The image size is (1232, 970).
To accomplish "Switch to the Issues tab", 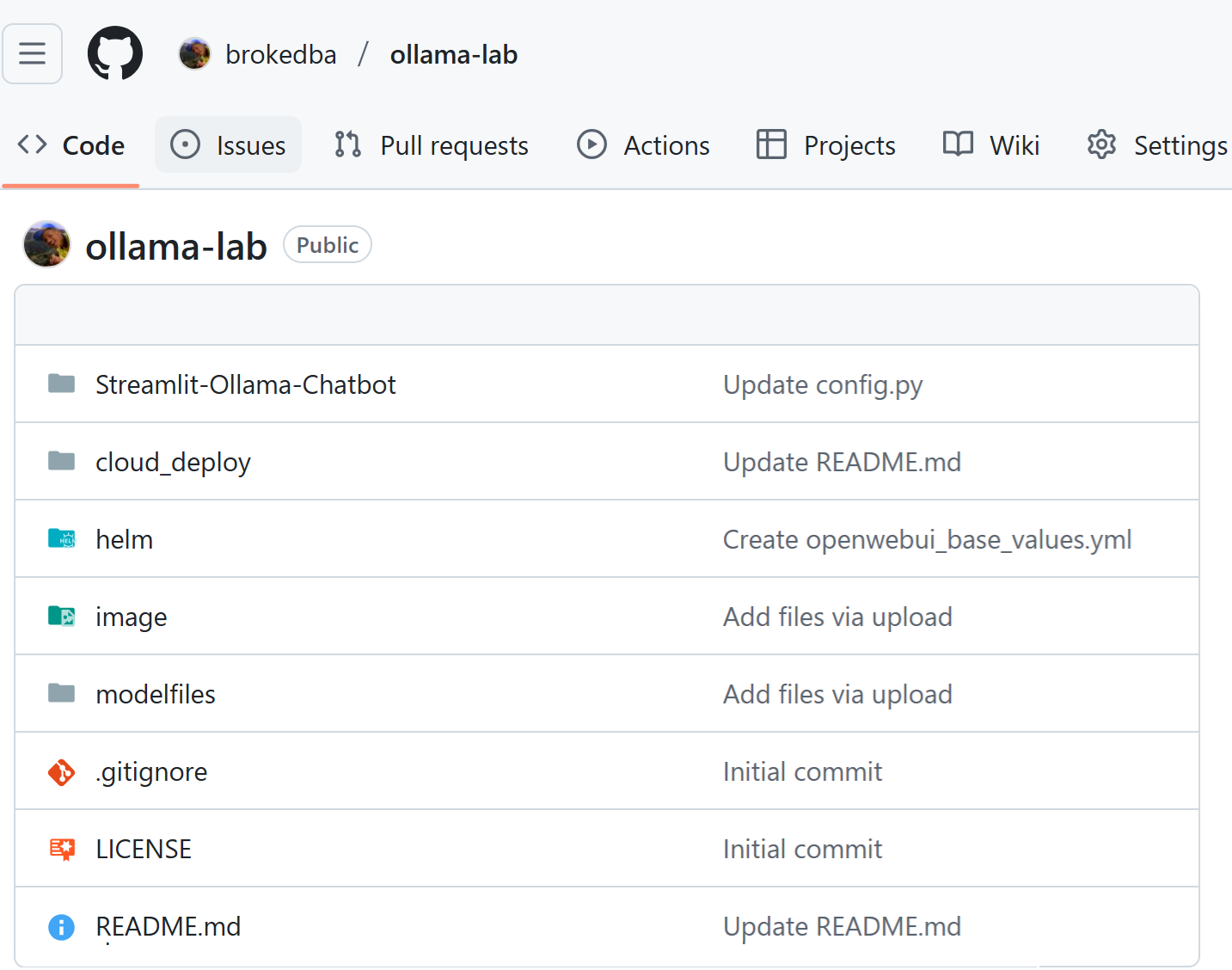I will click(228, 145).
